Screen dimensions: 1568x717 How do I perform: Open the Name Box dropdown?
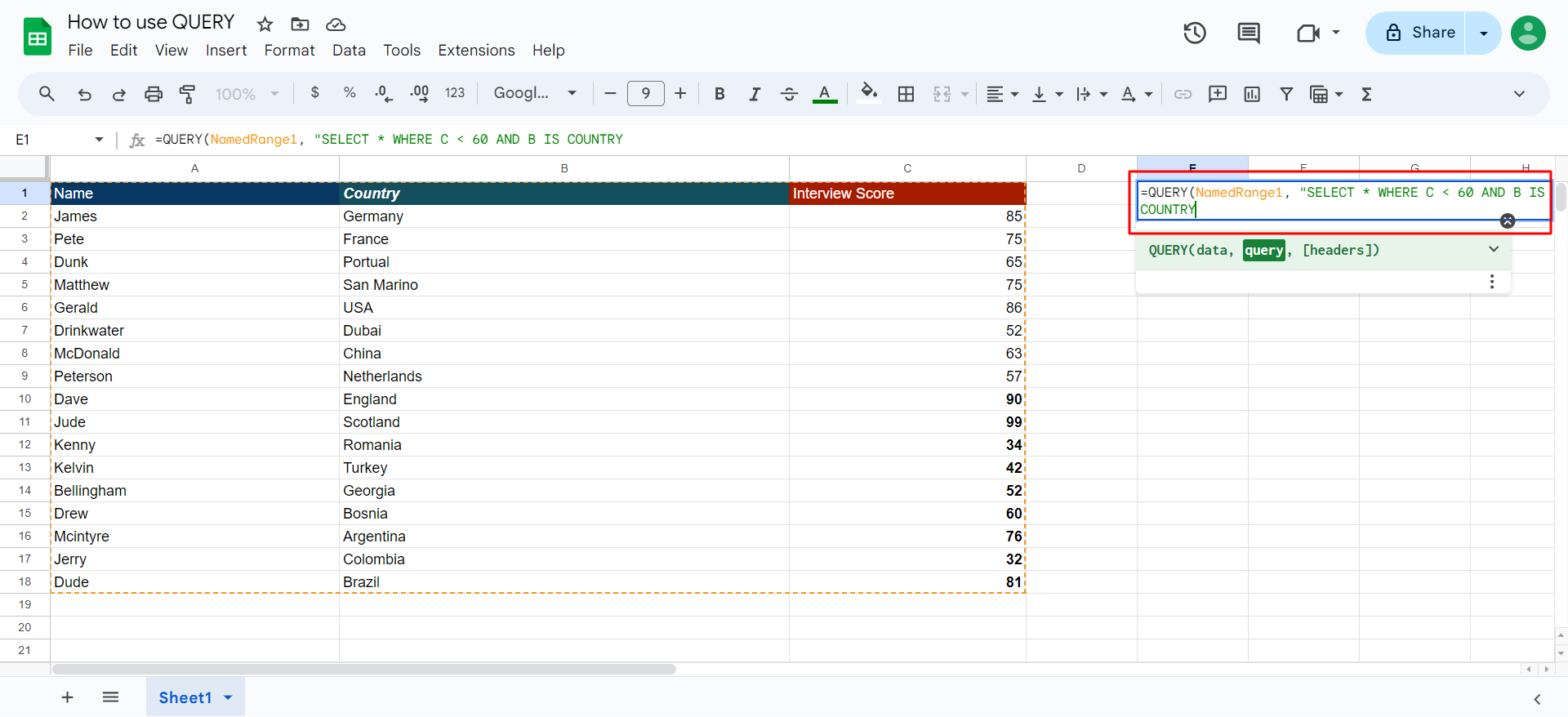click(x=99, y=140)
